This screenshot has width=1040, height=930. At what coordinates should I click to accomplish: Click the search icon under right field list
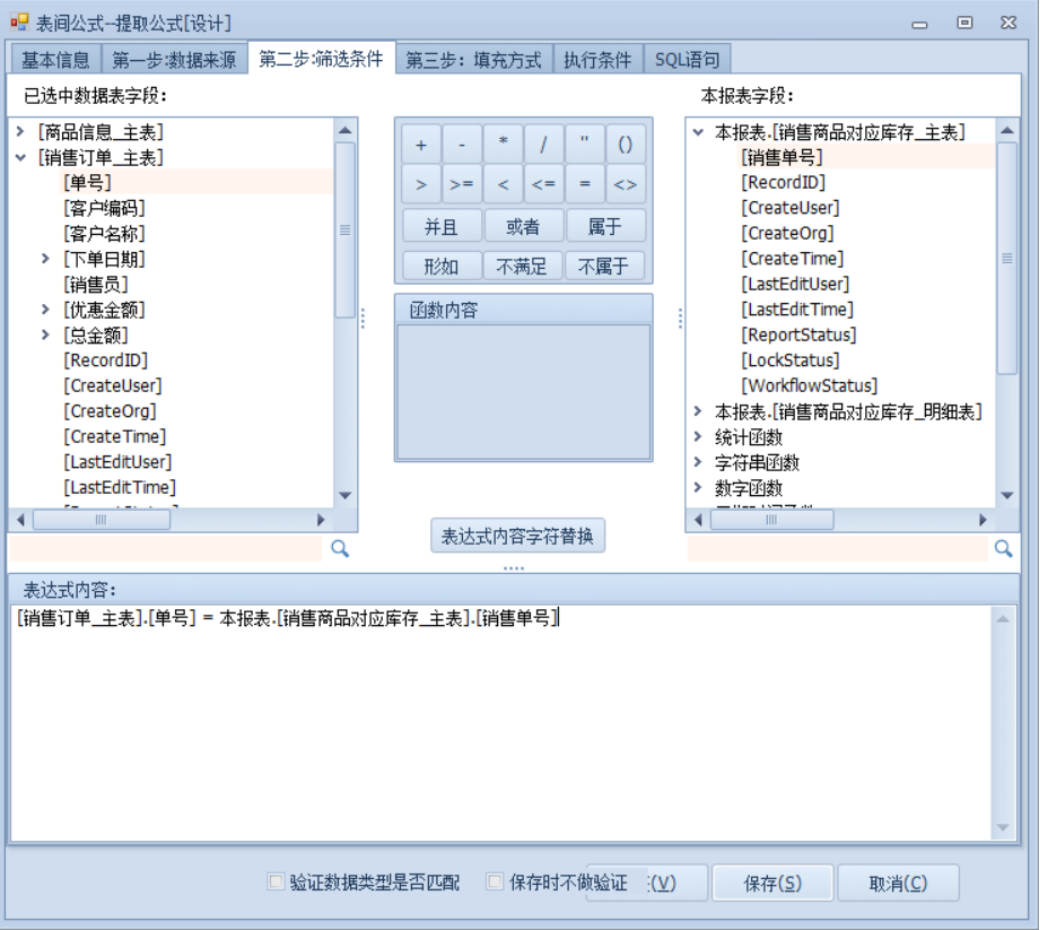pyautogui.click(x=1003, y=548)
